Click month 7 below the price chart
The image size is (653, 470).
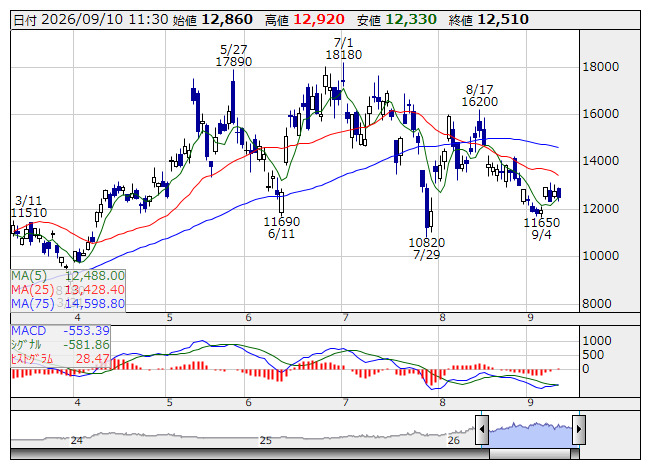[345, 318]
